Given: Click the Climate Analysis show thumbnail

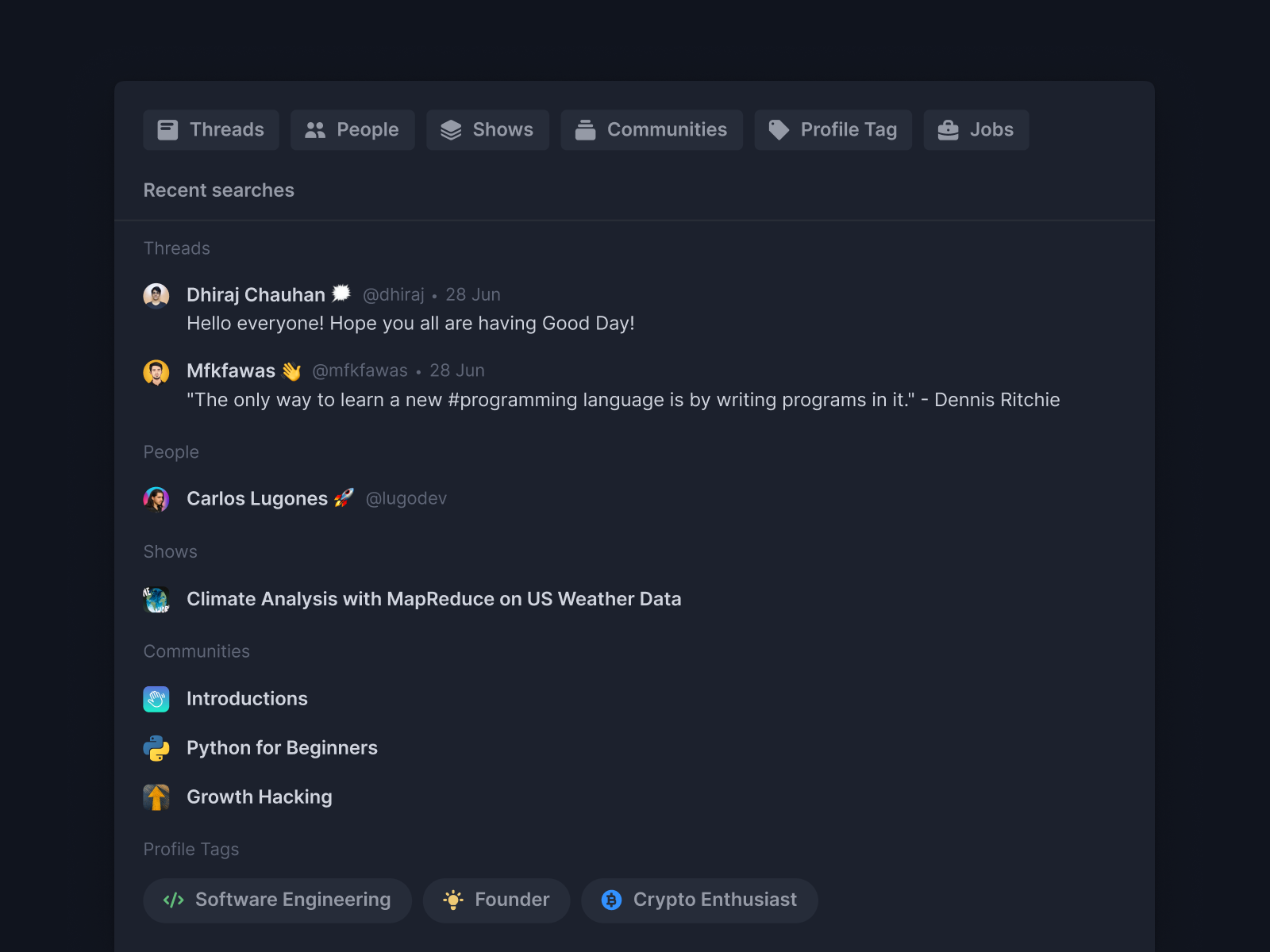Looking at the screenshot, I should (156, 599).
